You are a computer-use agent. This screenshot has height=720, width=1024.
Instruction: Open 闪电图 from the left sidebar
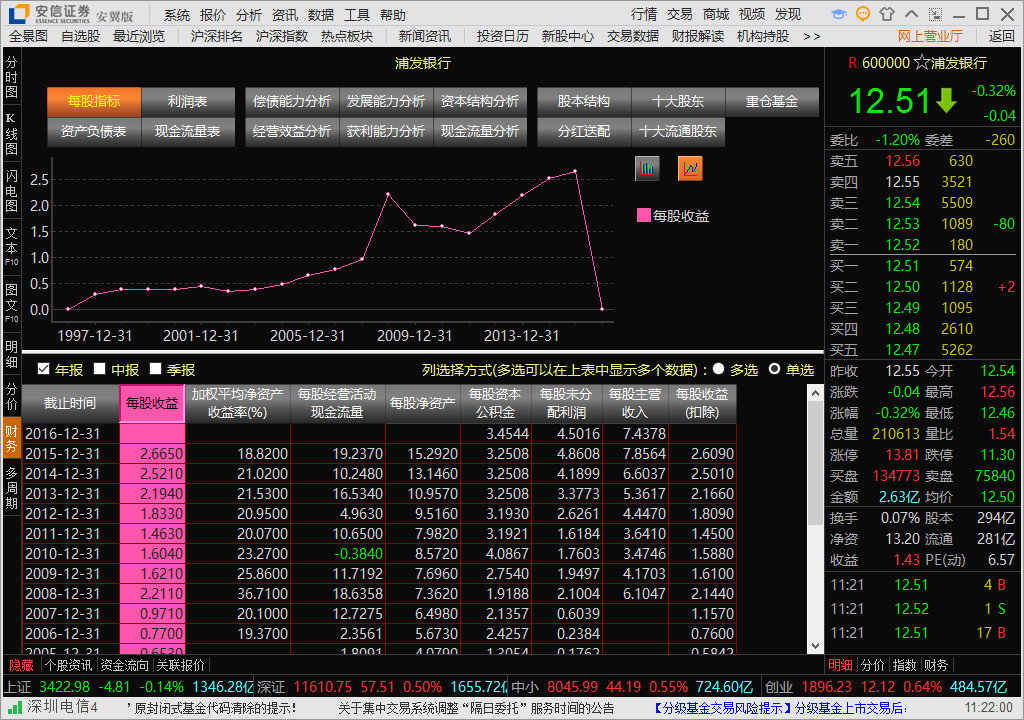(11, 191)
